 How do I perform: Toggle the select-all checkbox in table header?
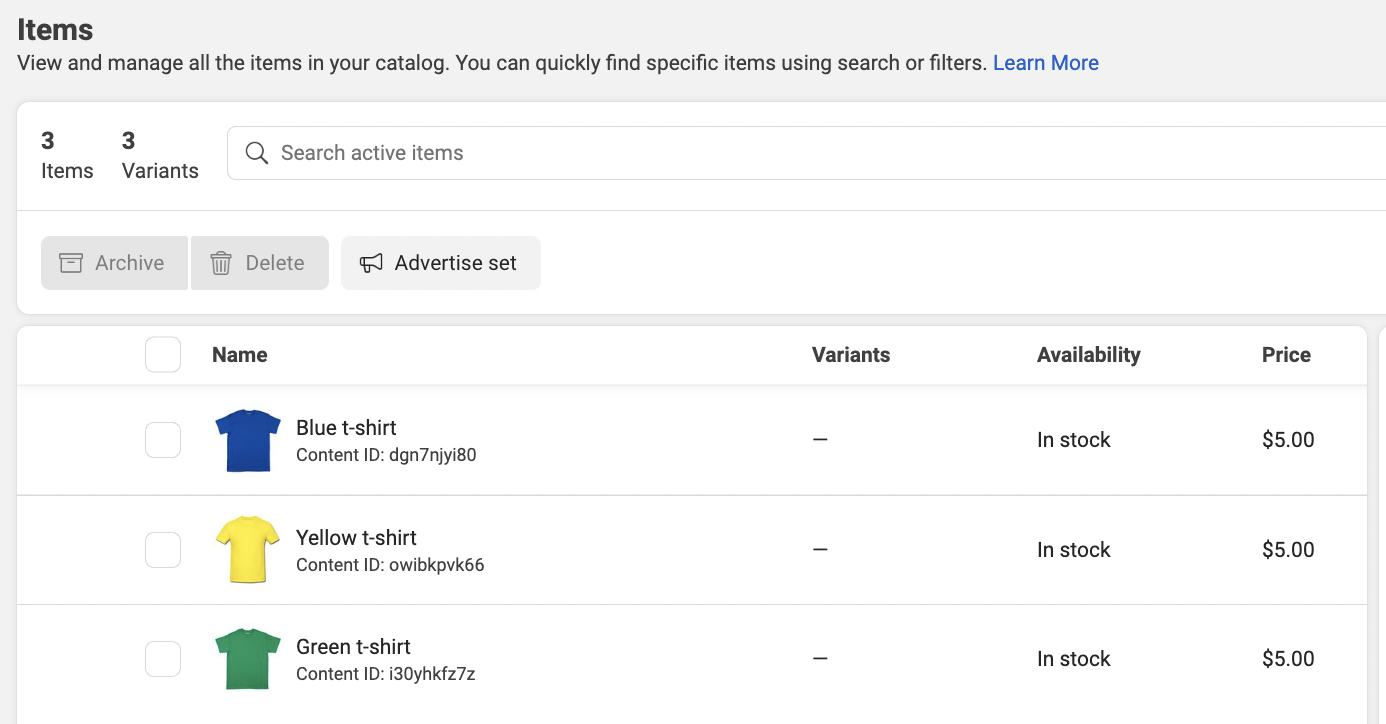pyautogui.click(x=163, y=355)
